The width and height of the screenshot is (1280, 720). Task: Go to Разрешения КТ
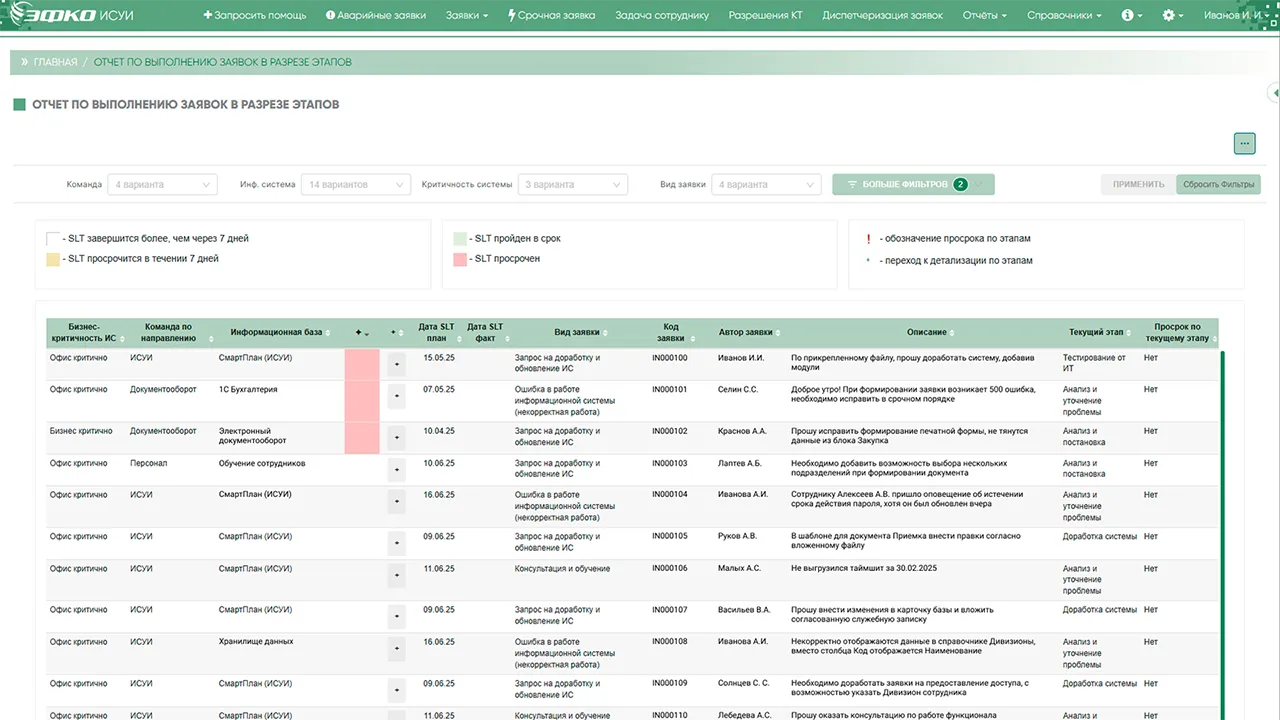(765, 15)
